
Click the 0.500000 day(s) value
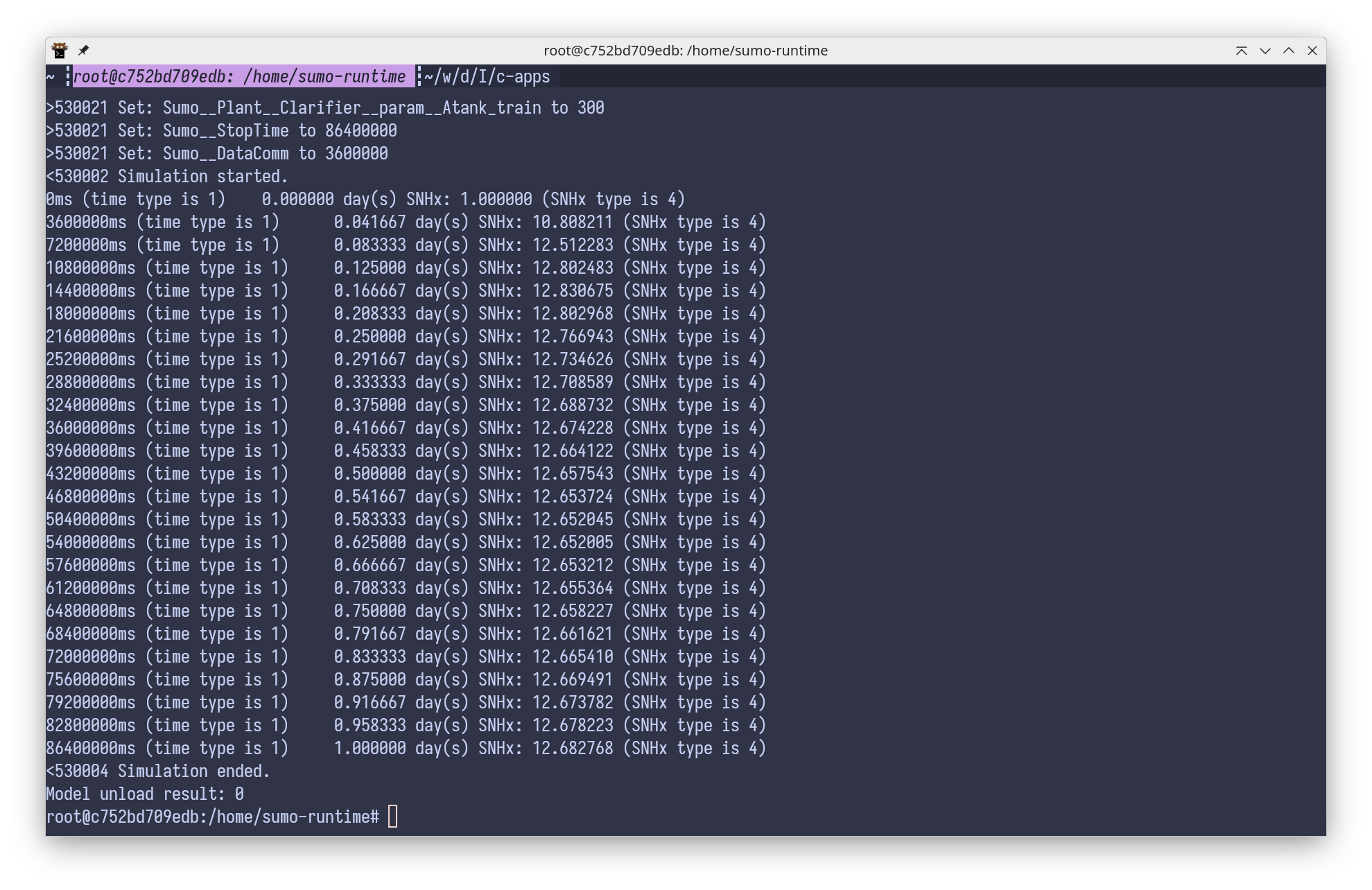tap(370, 473)
